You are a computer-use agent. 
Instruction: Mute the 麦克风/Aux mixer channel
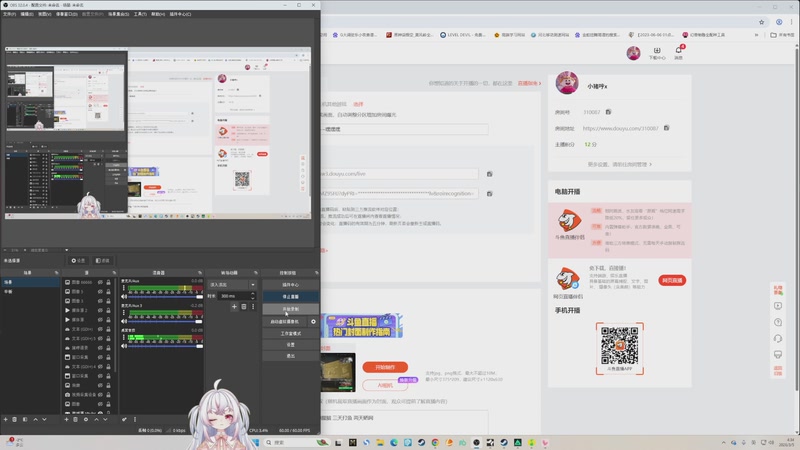pyautogui.click(x=124, y=296)
